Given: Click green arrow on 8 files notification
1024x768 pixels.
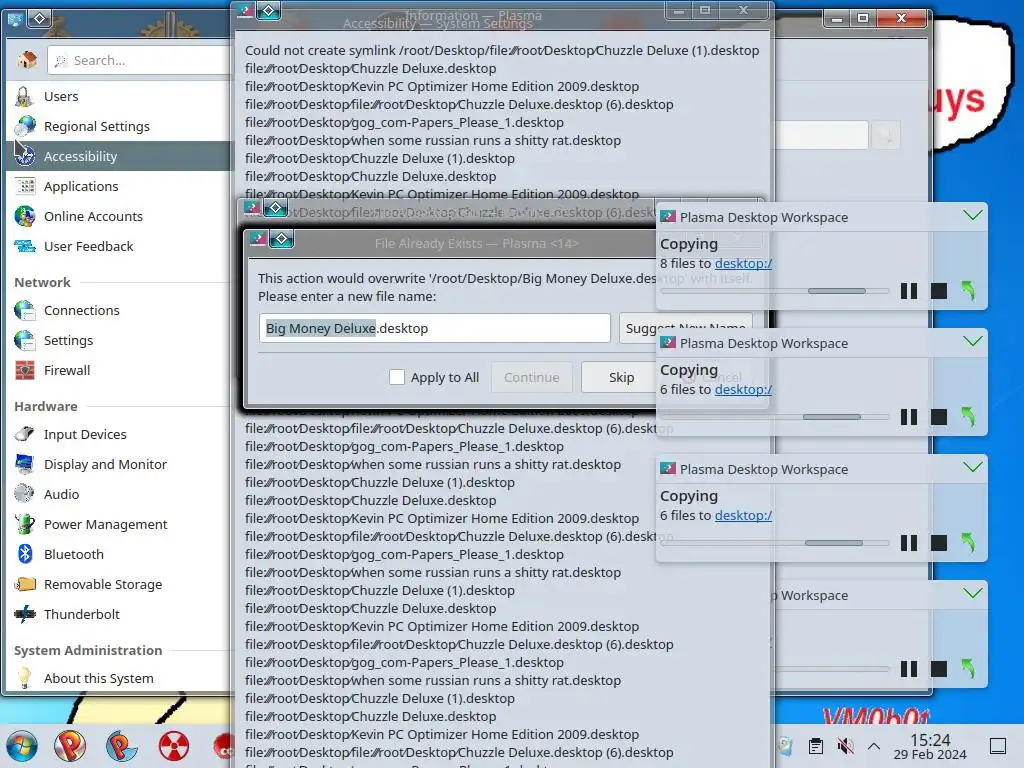Looking at the screenshot, I should [968, 290].
